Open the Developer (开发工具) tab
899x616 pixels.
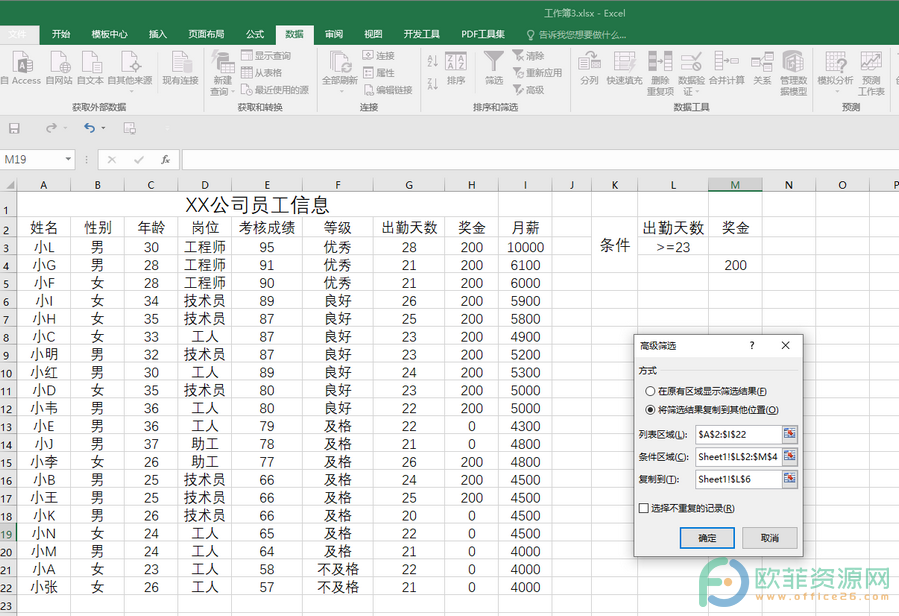point(421,34)
